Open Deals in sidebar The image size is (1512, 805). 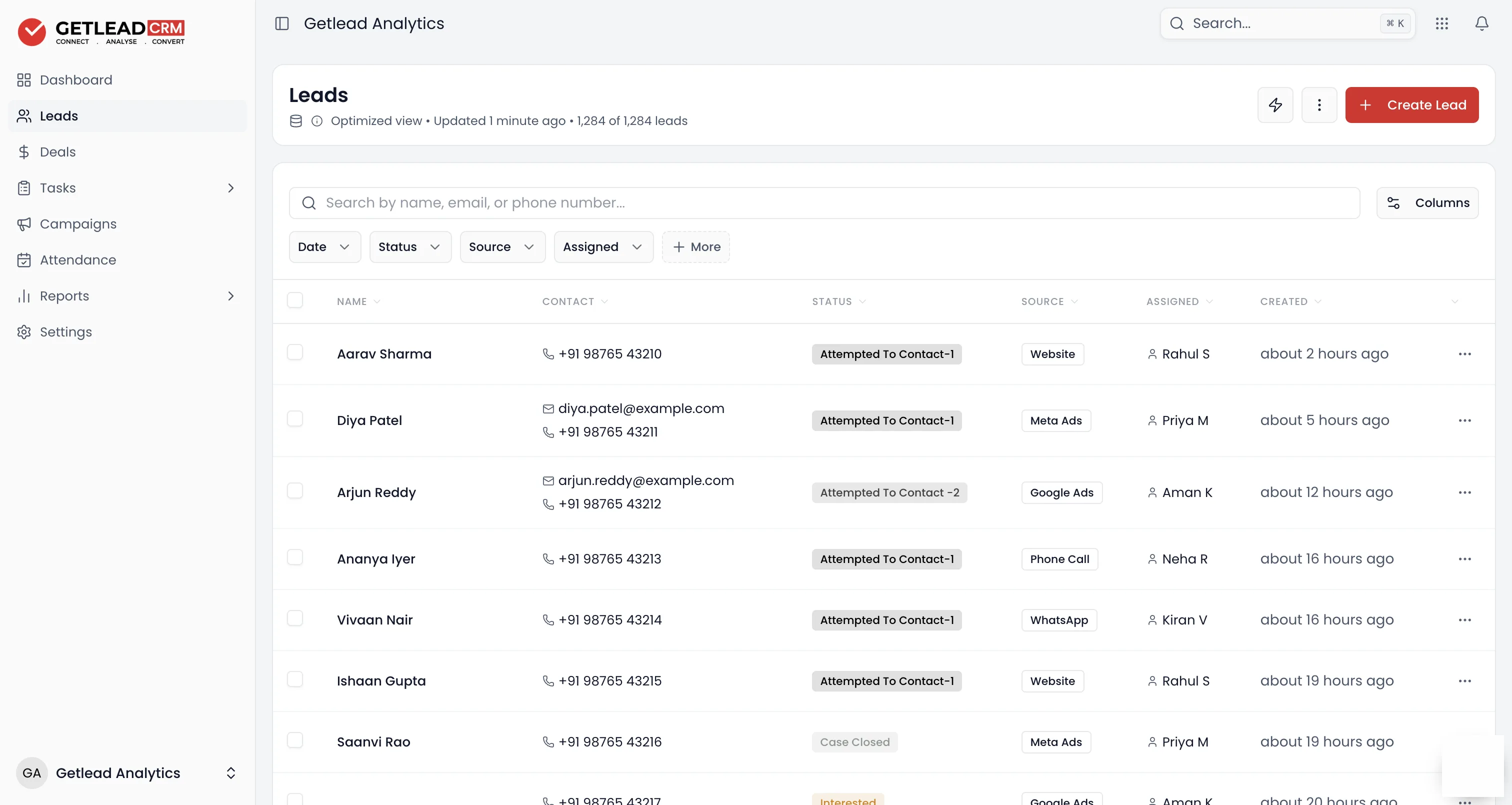(128, 152)
